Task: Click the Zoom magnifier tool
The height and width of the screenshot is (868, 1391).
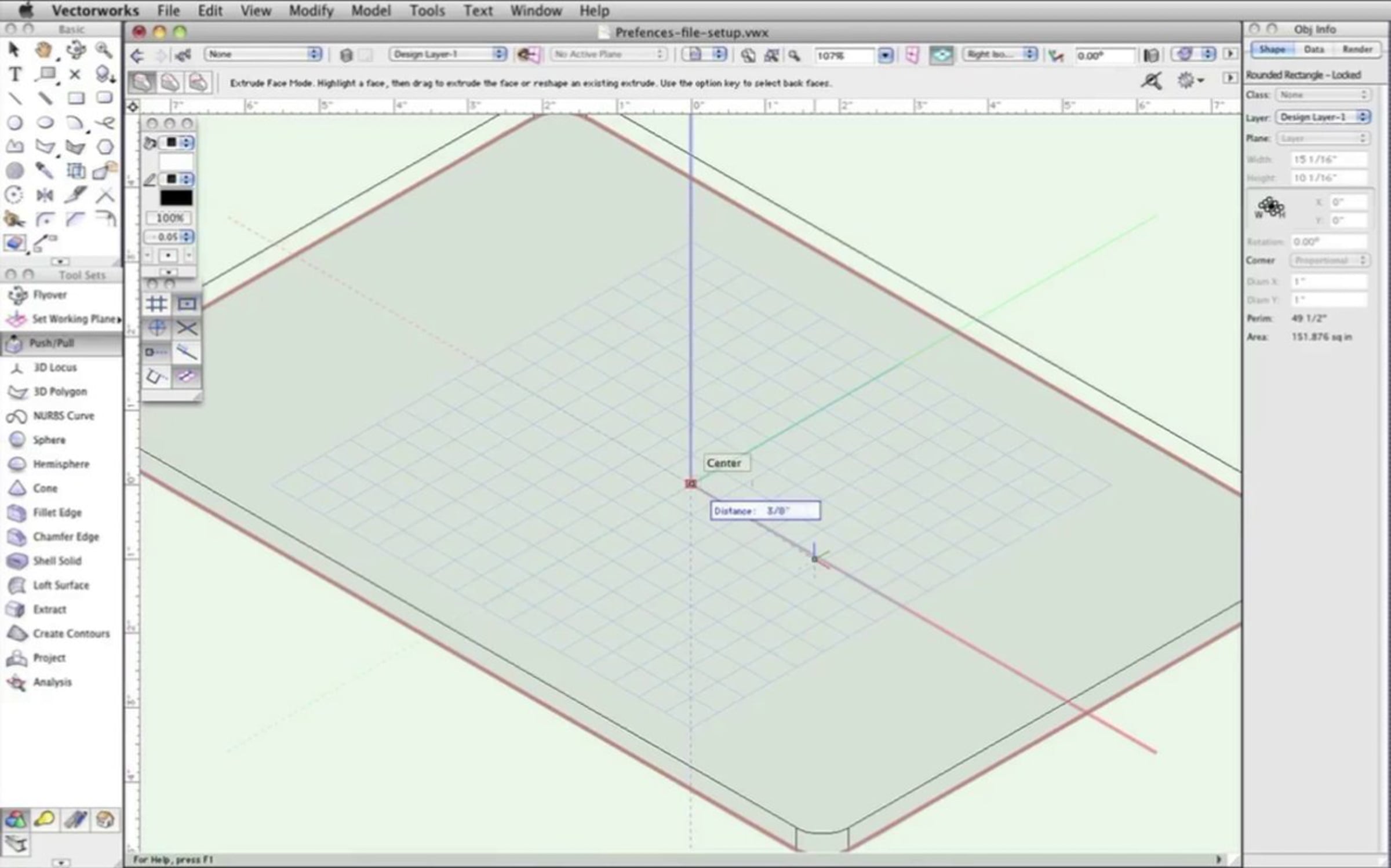Action: click(x=104, y=50)
